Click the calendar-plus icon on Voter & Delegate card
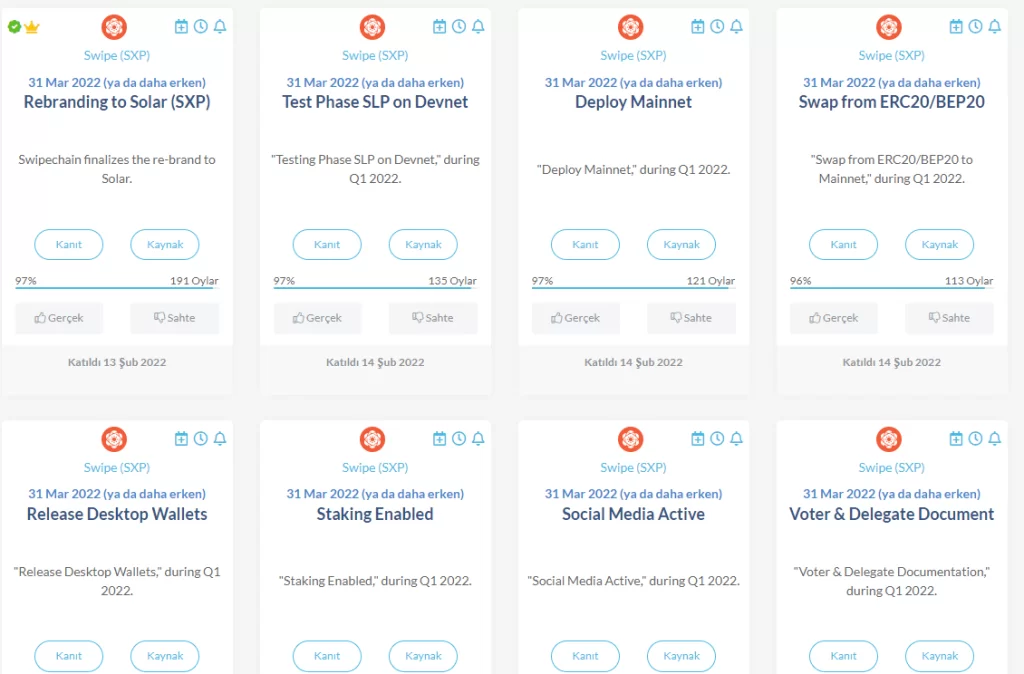Screen dimensions: 1024x674 click(x=956, y=439)
